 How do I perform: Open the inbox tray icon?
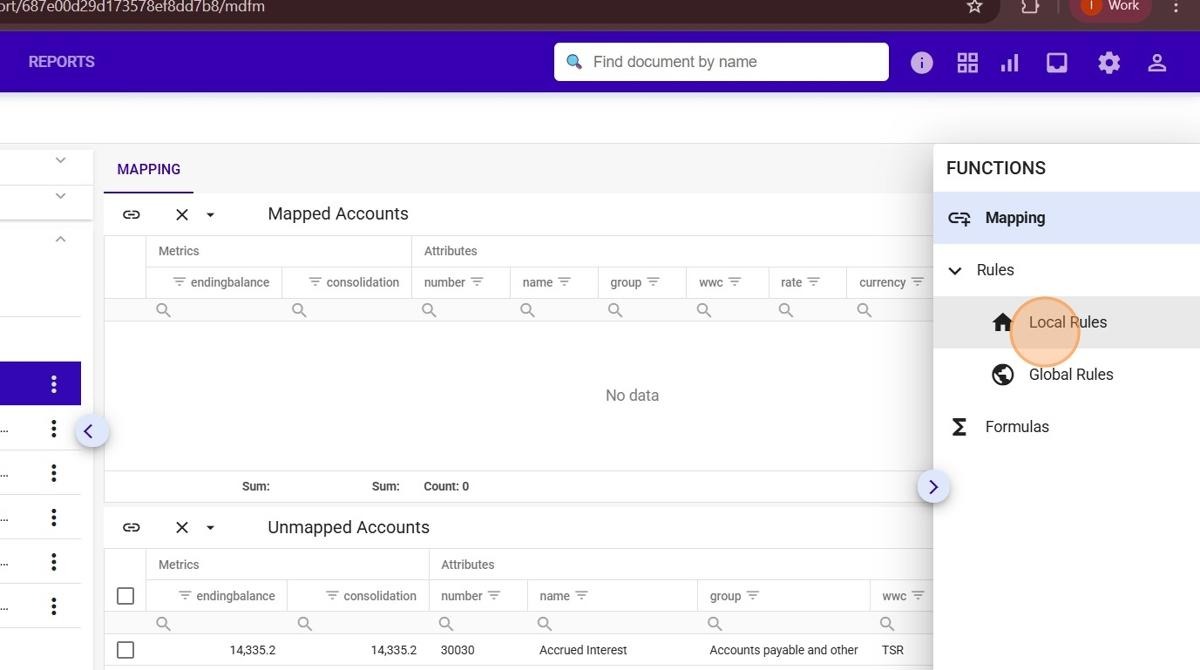coord(1057,63)
